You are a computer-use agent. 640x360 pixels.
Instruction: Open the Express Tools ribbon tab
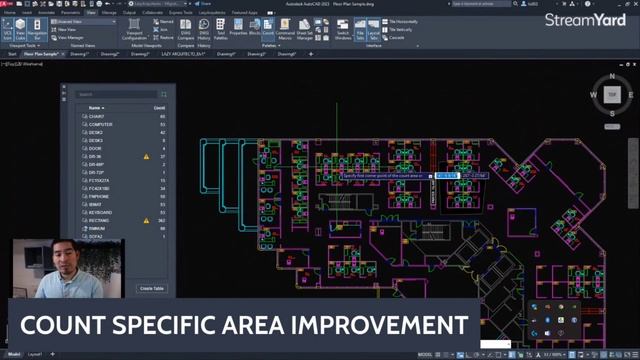pyautogui.click(x=181, y=13)
